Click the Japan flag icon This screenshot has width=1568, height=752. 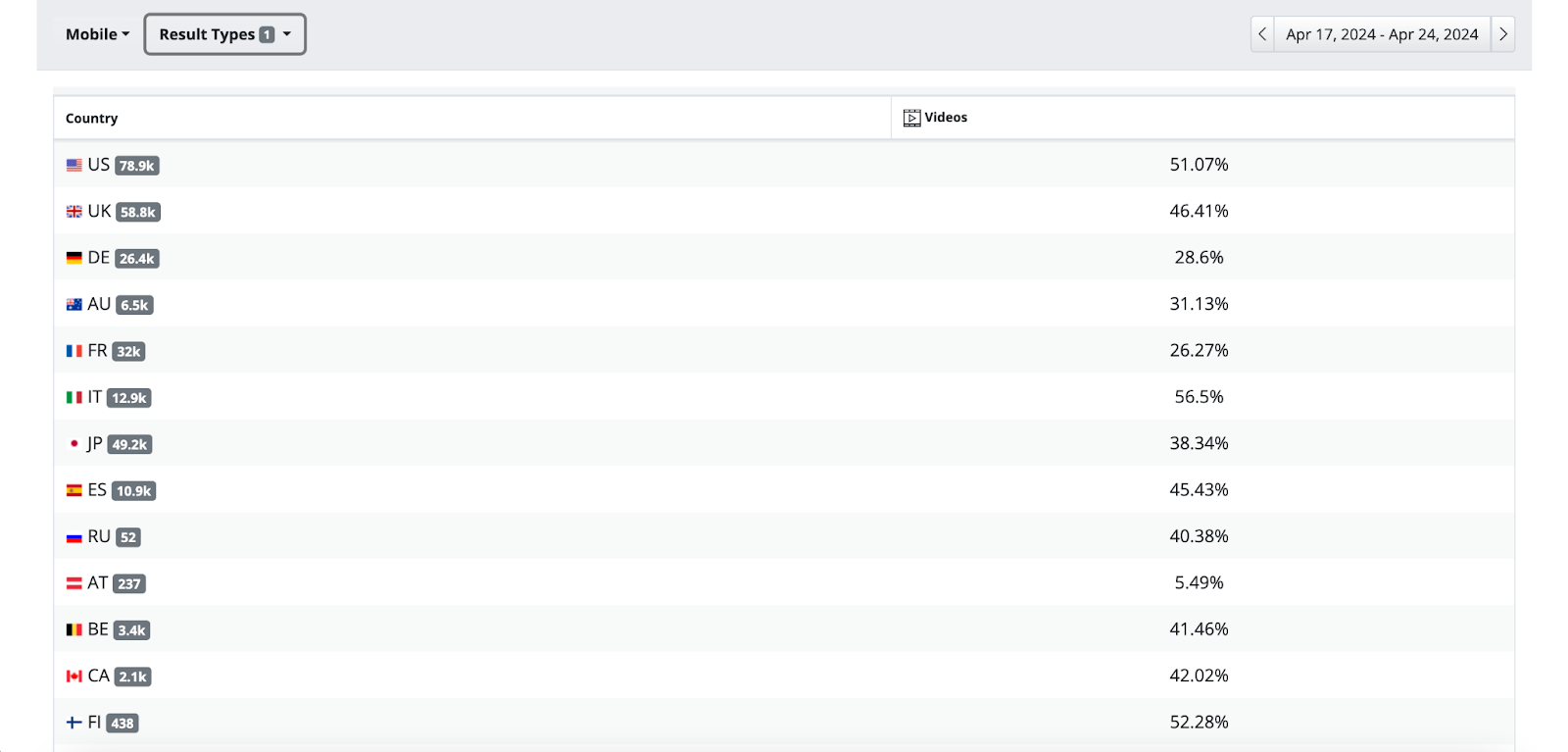click(74, 444)
